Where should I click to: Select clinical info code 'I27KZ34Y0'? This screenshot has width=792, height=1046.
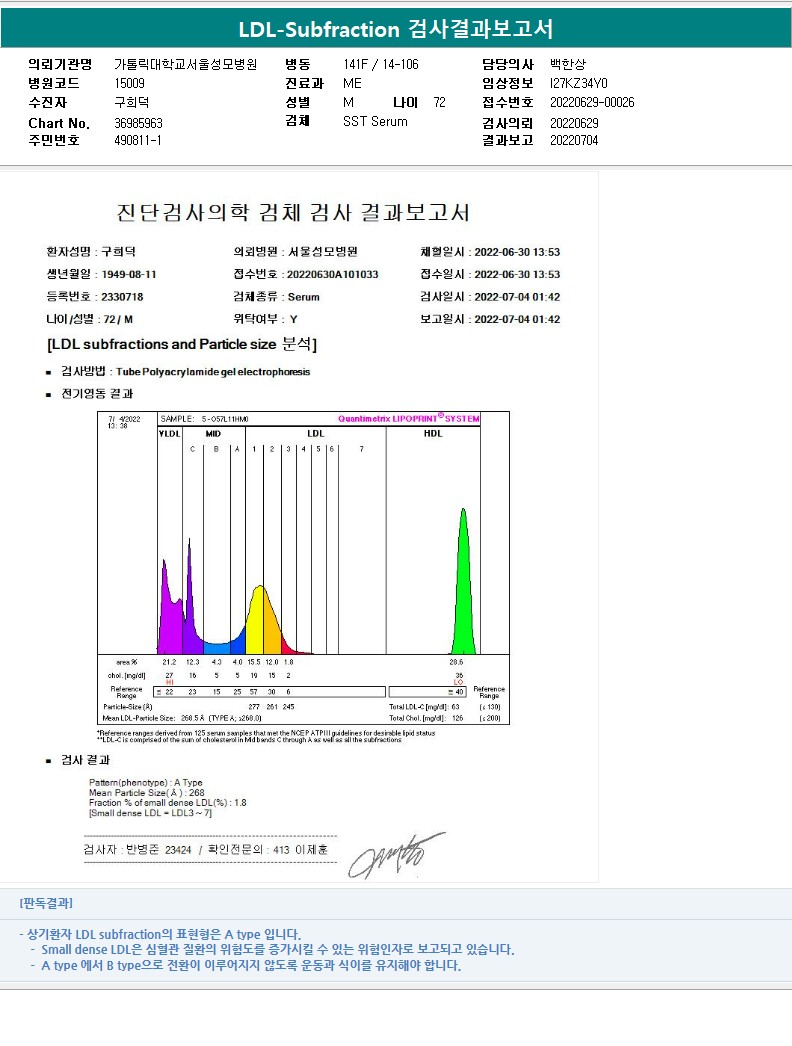tap(578, 83)
